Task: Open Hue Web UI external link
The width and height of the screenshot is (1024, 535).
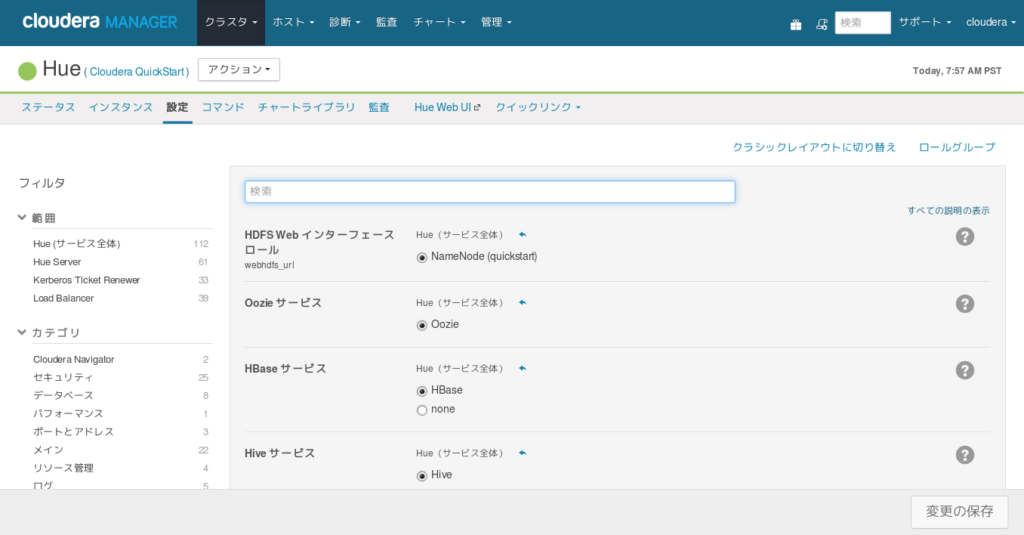Action: click(447, 107)
